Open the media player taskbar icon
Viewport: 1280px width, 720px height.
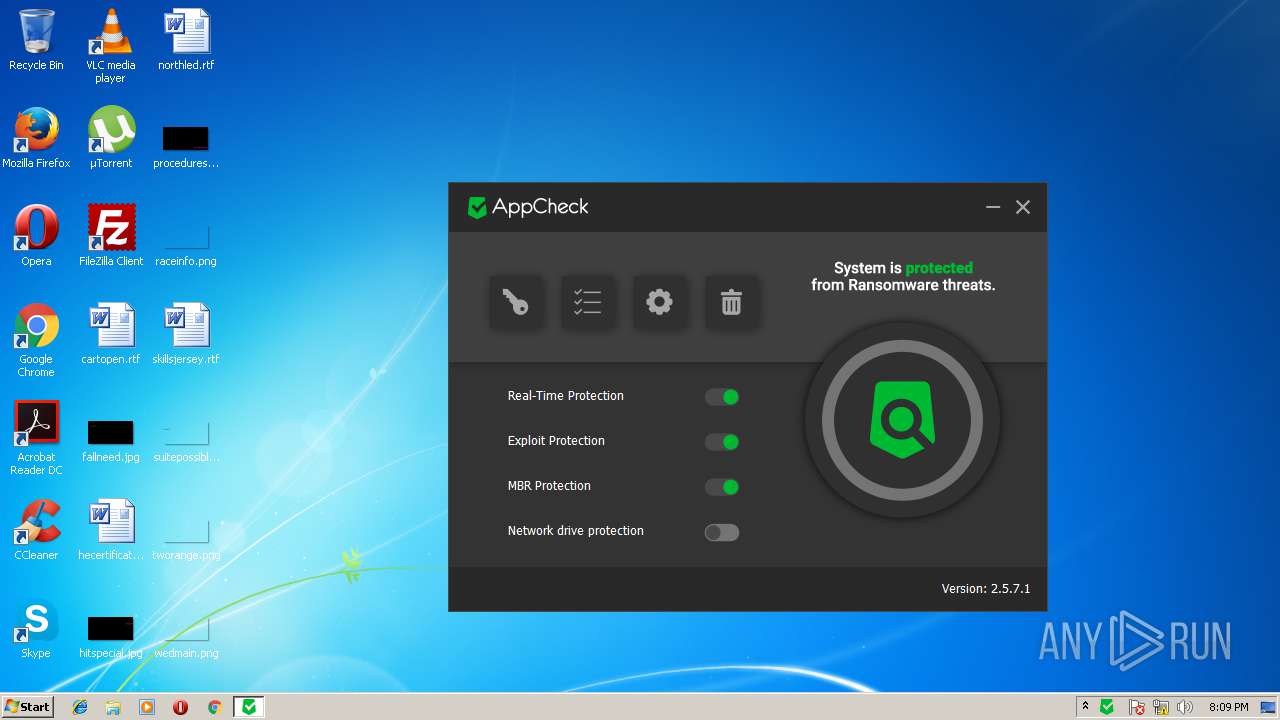pyautogui.click(x=147, y=707)
